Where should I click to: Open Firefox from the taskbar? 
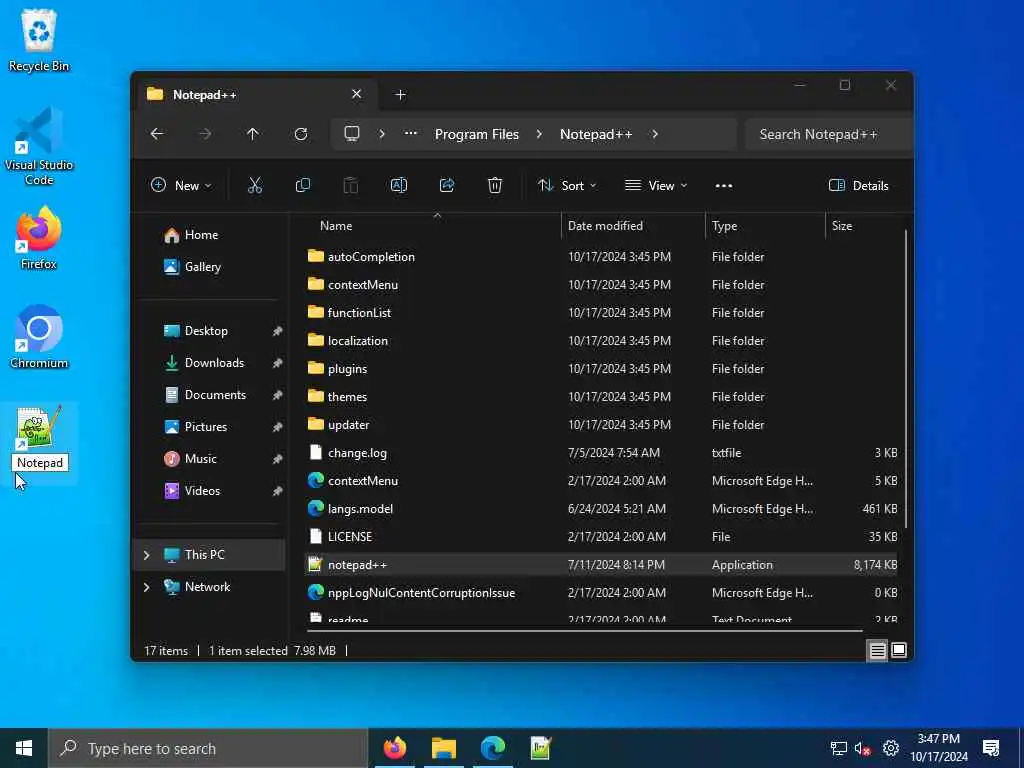[x=394, y=748]
